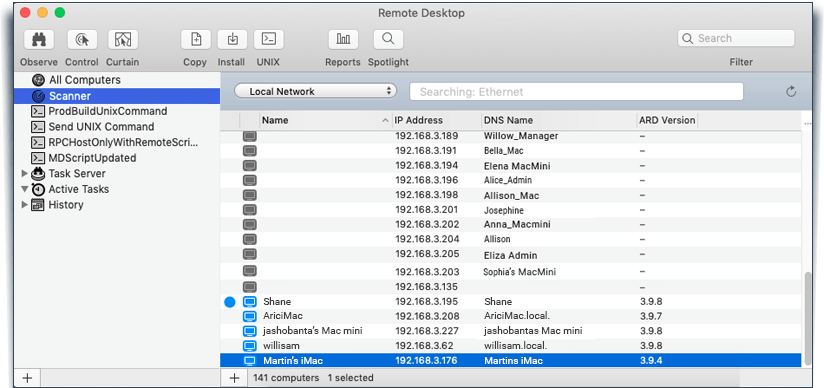Click computer icon for Shane row
The image size is (824, 388).
click(x=250, y=302)
